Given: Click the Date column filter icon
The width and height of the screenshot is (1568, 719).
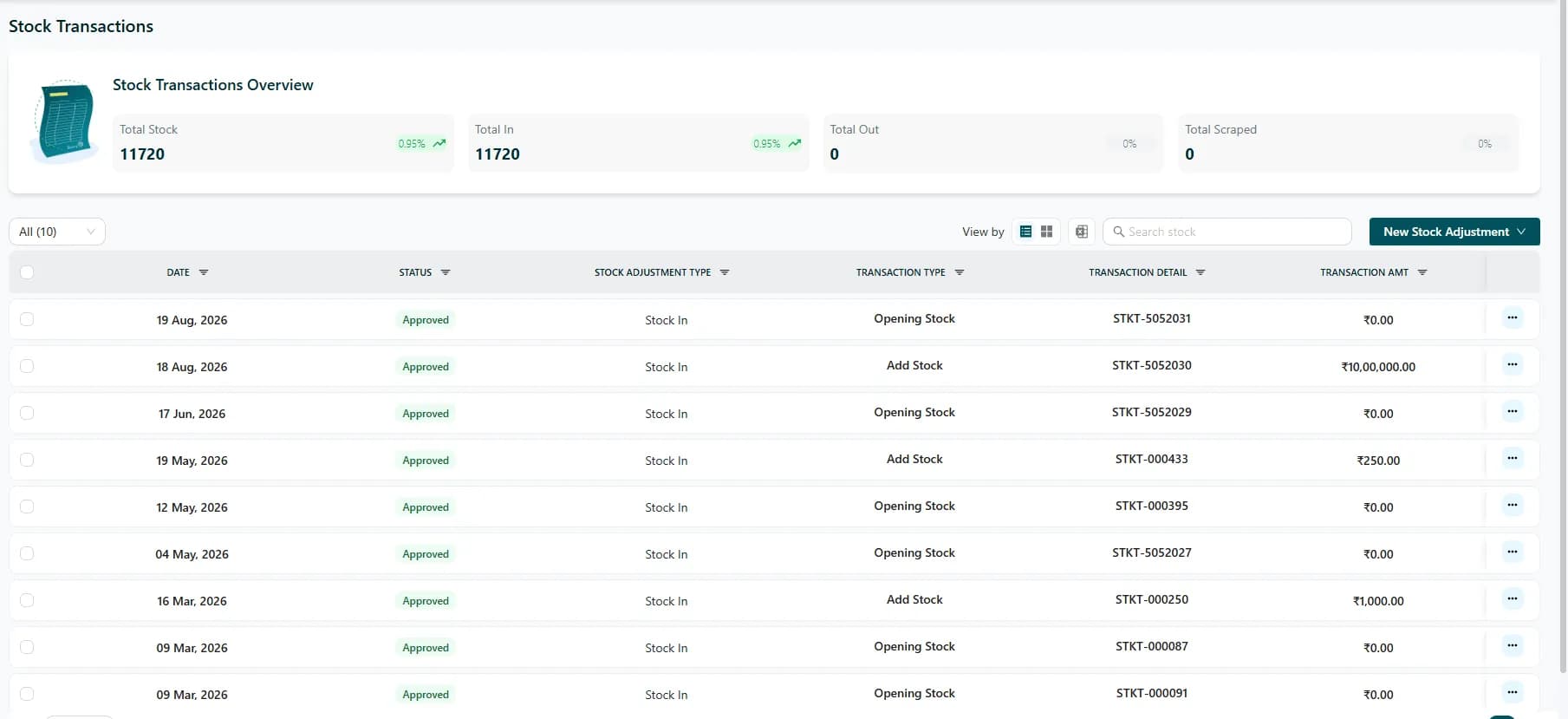Looking at the screenshot, I should (x=204, y=272).
